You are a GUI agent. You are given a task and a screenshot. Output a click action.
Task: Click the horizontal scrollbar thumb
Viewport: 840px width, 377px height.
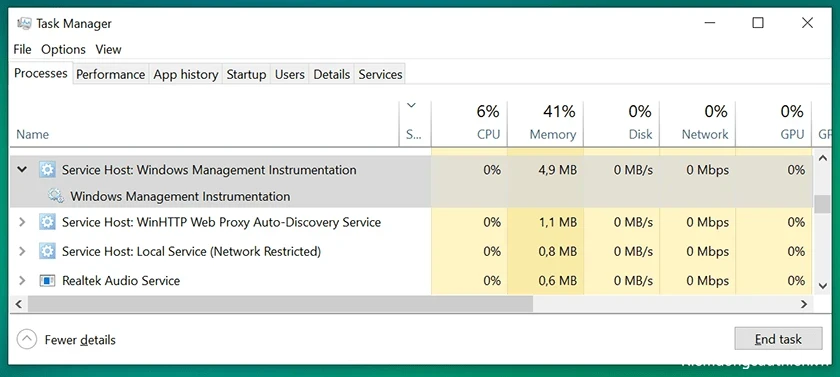[x=280, y=304]
